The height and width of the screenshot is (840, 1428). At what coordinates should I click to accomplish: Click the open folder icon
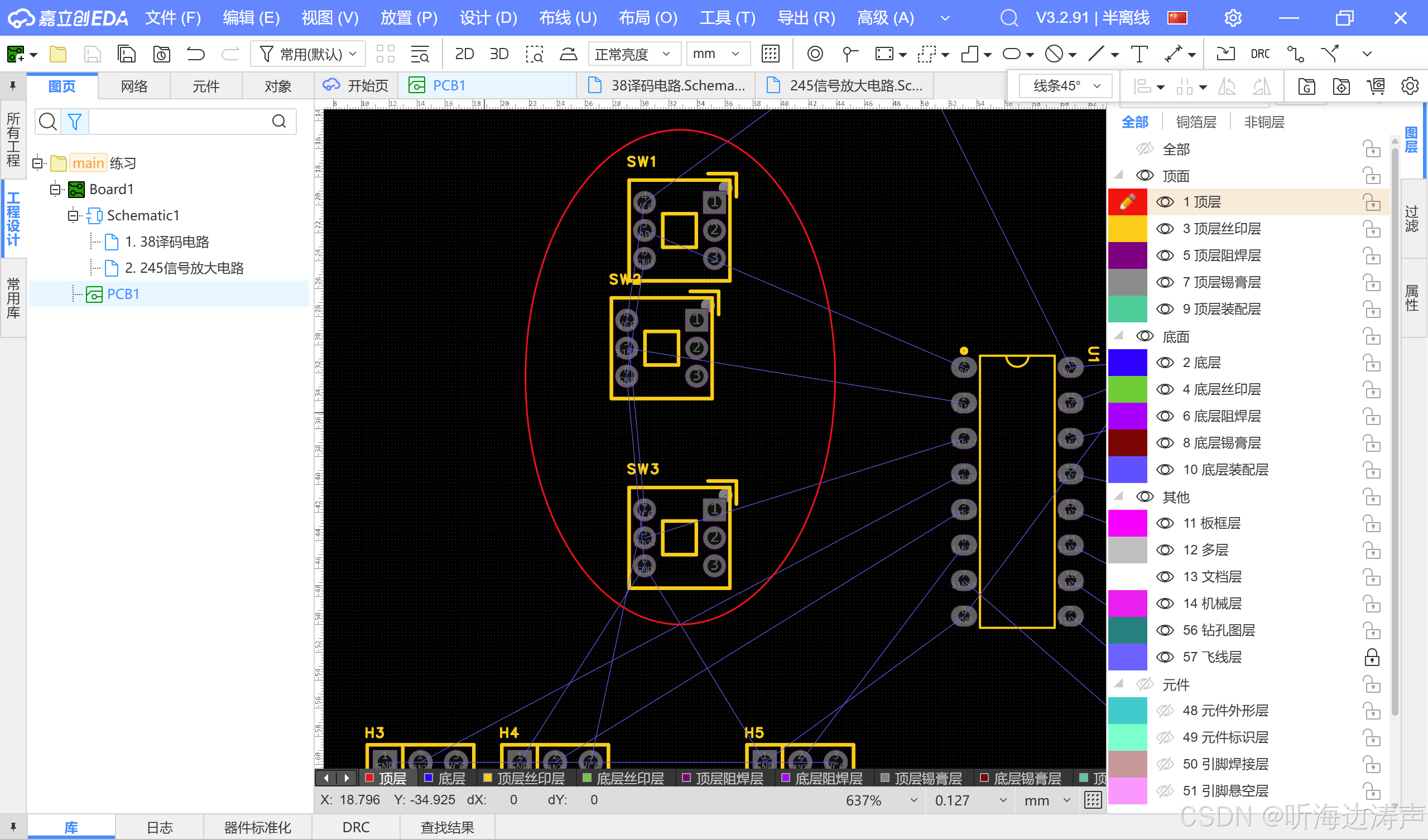[58, 54]
